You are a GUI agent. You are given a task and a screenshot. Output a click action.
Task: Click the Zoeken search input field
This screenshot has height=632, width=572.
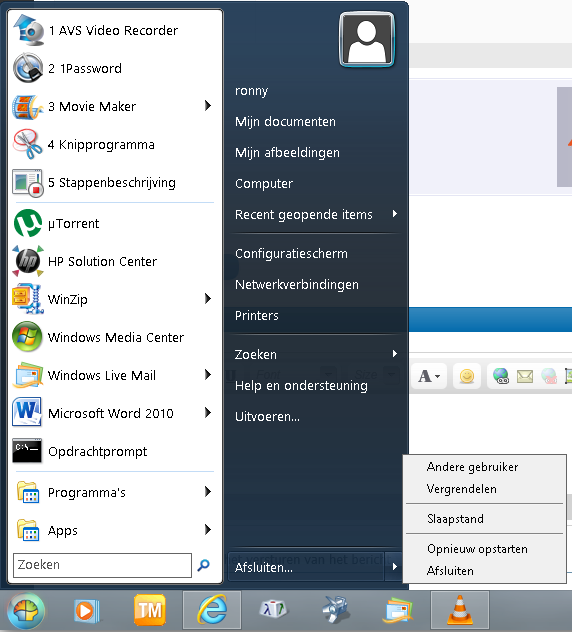tap(102, 565)
